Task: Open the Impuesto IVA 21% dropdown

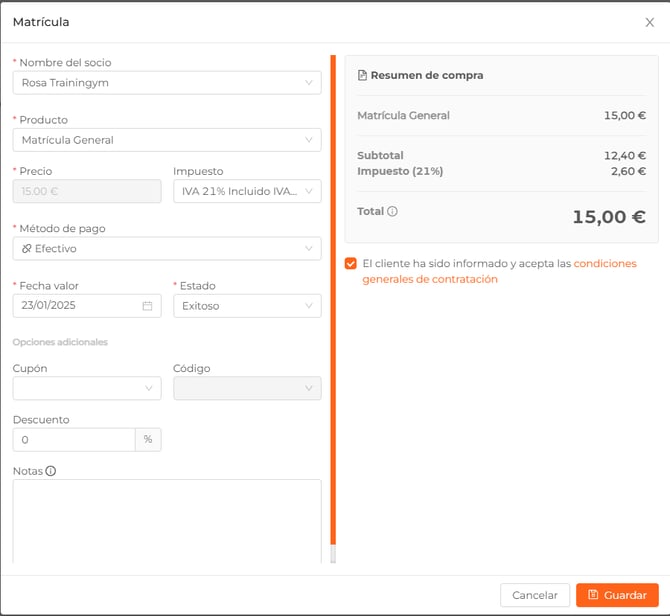Action: pyautogui.click(x=247, y=191)
